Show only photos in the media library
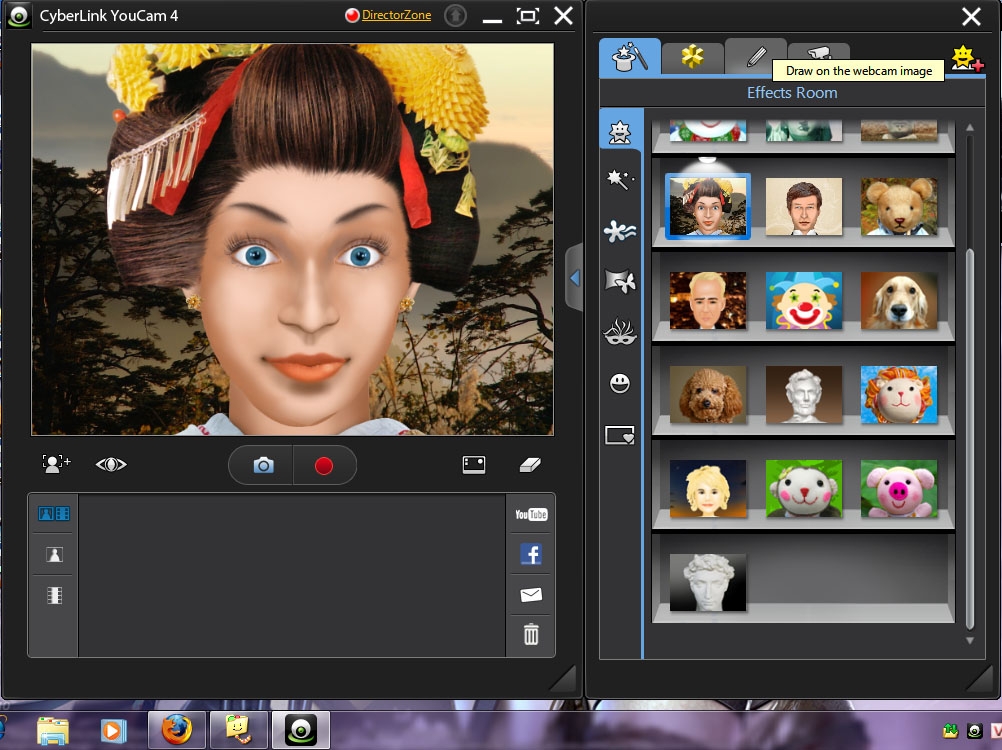The height and width of the screenshot is (750, 1002). pyautogui.click(x=54, y=554)
